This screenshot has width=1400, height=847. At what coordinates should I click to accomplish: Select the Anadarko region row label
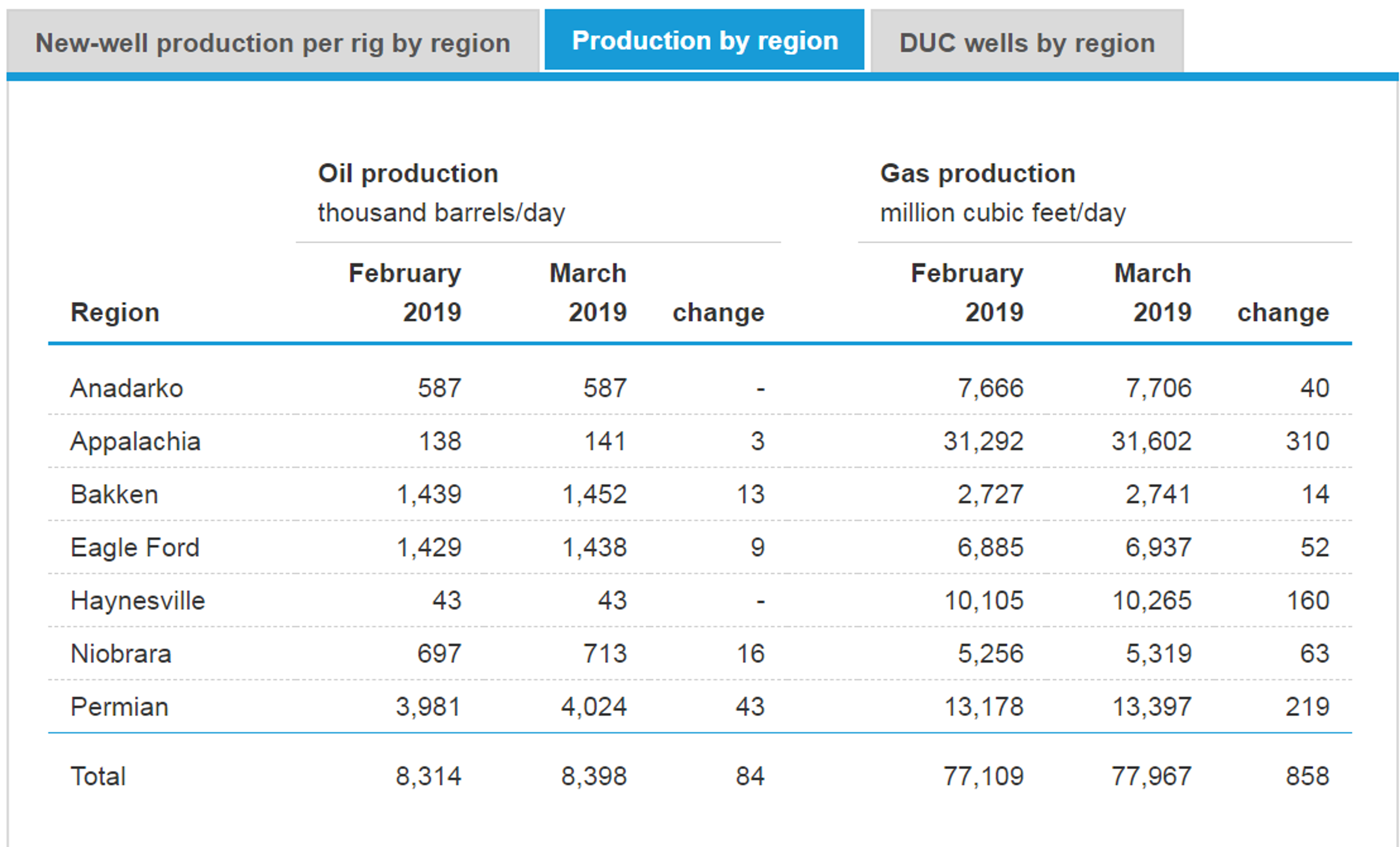pos(127,388)
